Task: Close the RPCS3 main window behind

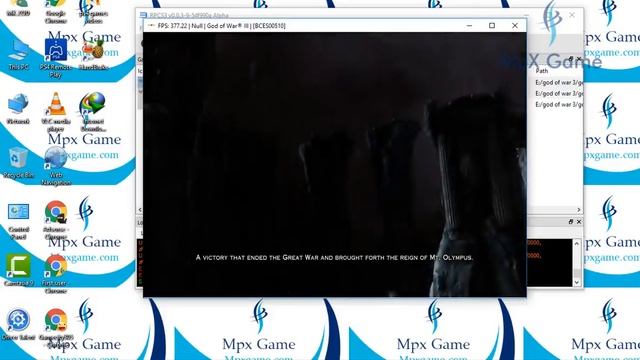Action: (x=572, y=15)
